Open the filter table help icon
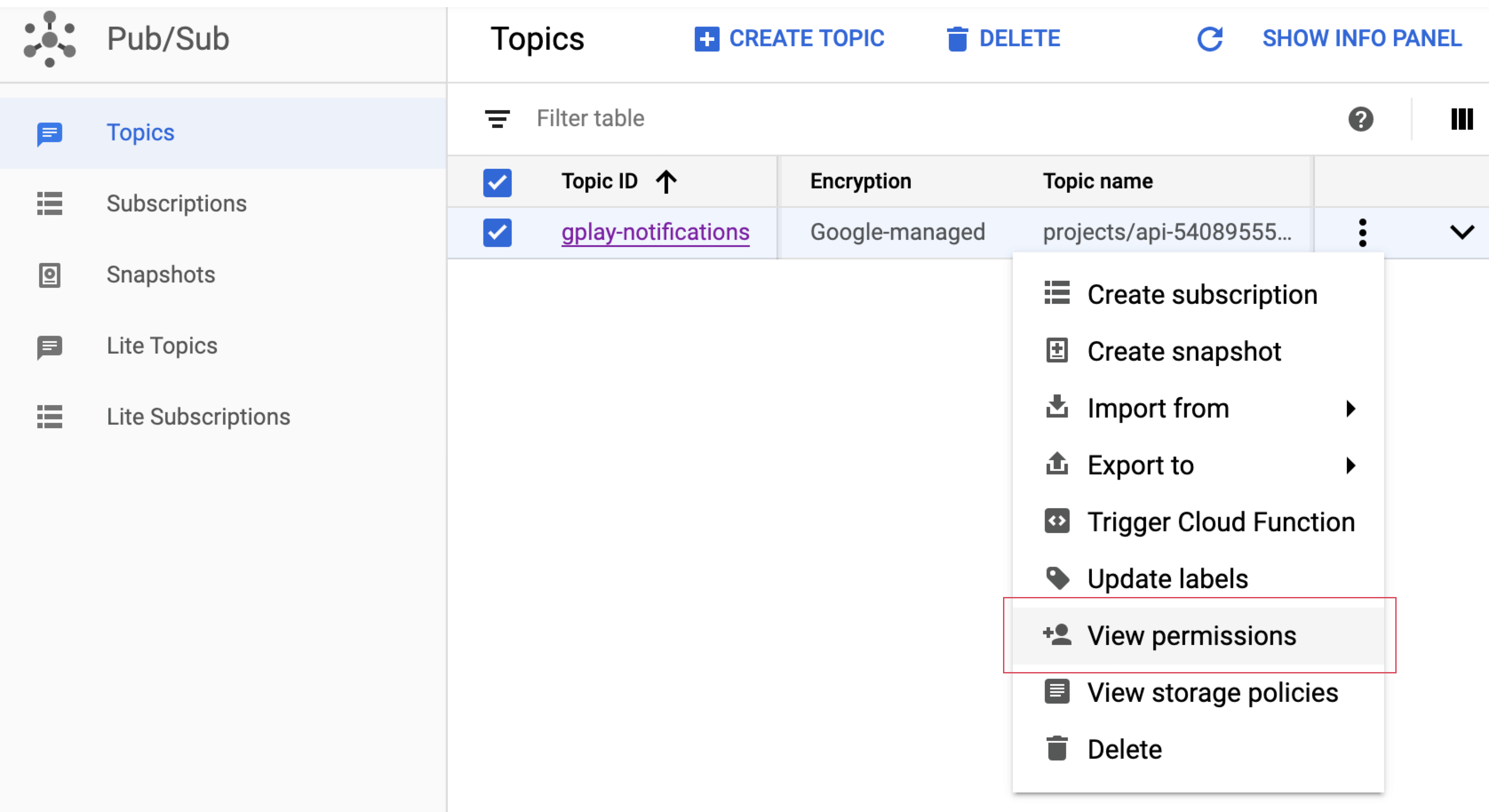The width and height of the screenshot is (1489, 812). pos(1361,119)
